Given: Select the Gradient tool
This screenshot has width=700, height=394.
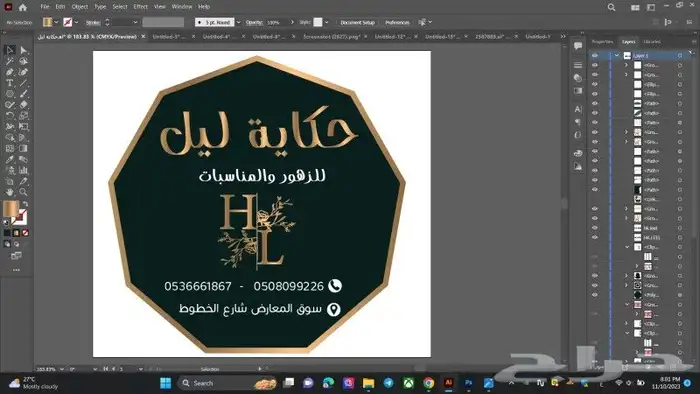Looking at the screenshot, I should (x=23, y=149).
